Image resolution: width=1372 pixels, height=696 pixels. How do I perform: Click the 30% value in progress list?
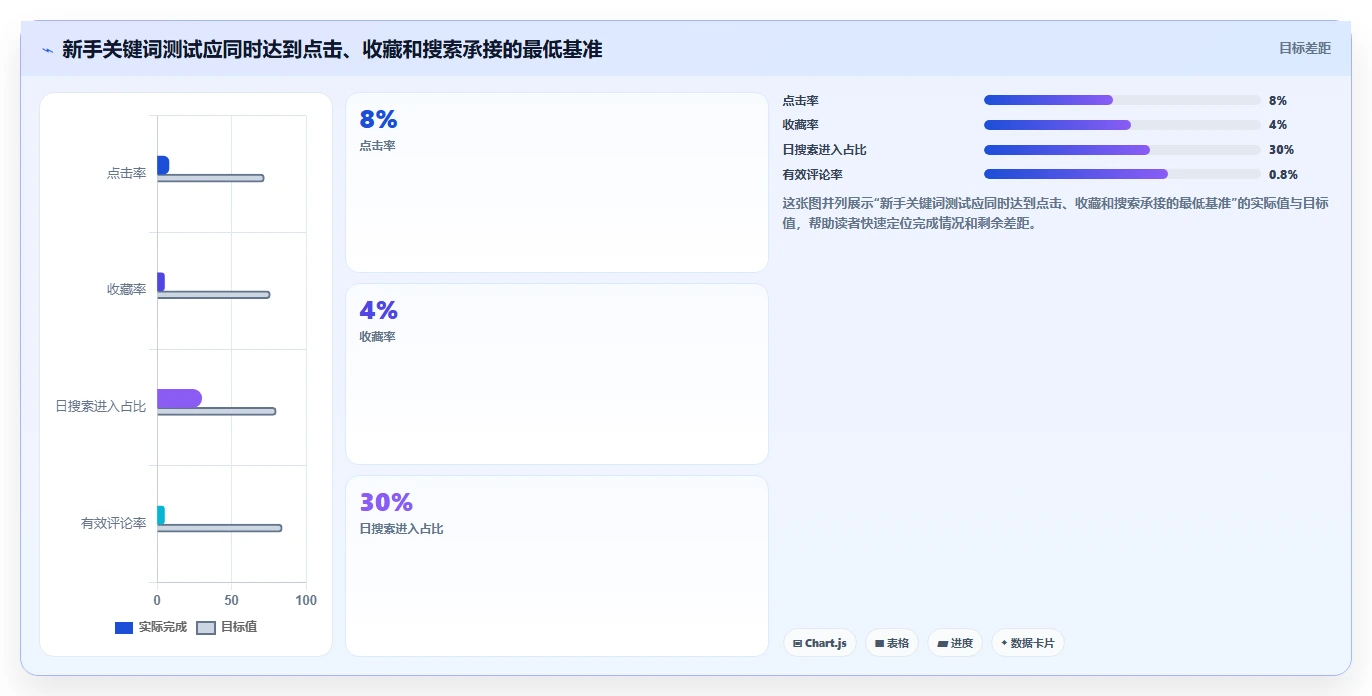(1282, 150)
